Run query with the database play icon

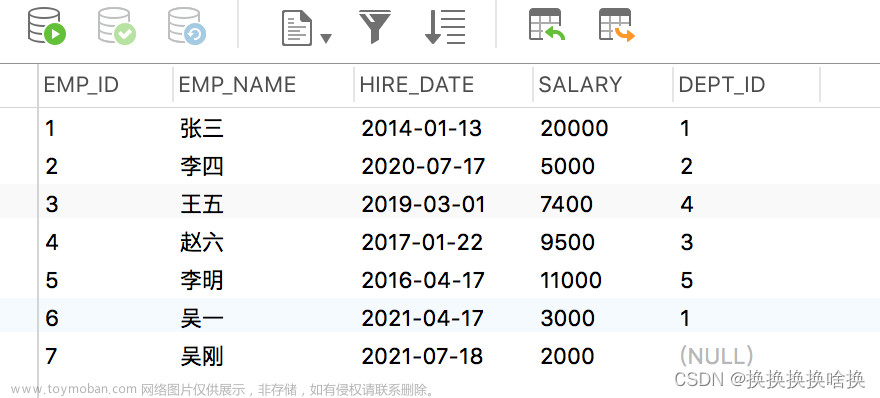click(x=47, y=26)
